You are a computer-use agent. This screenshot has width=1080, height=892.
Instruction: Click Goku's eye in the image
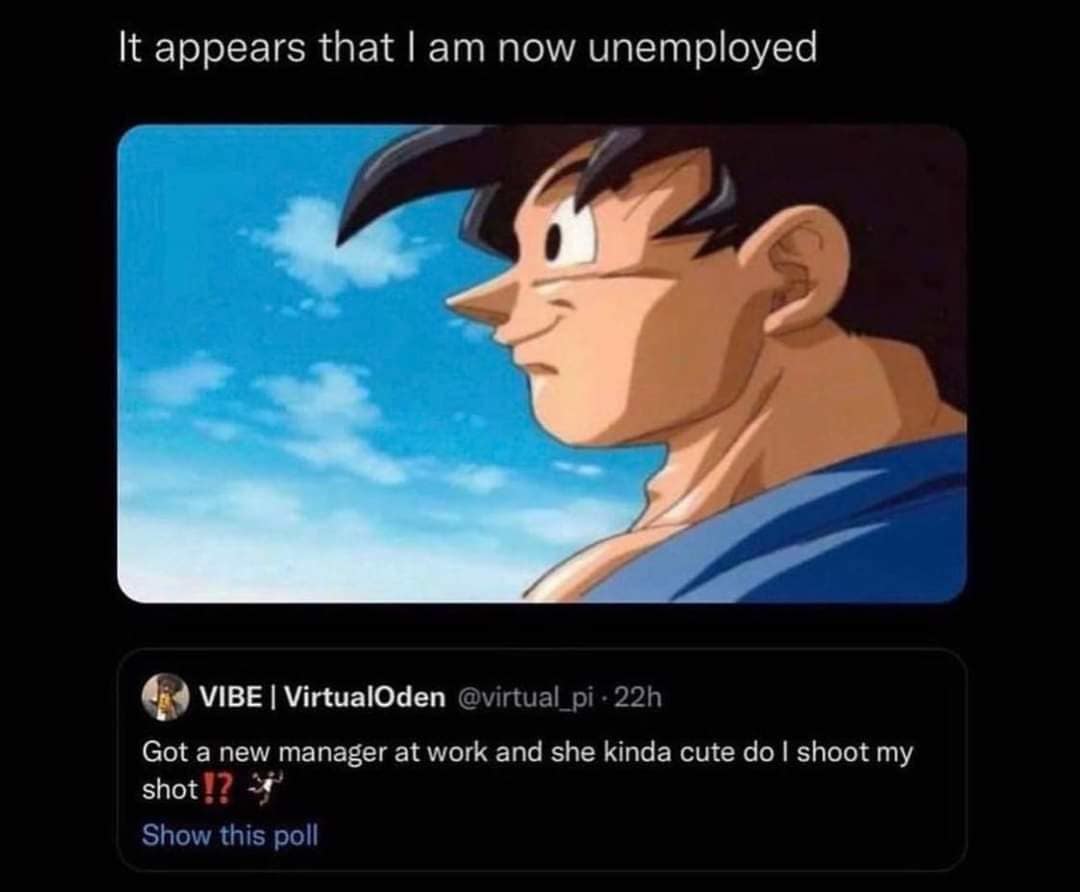coord(566,234)
